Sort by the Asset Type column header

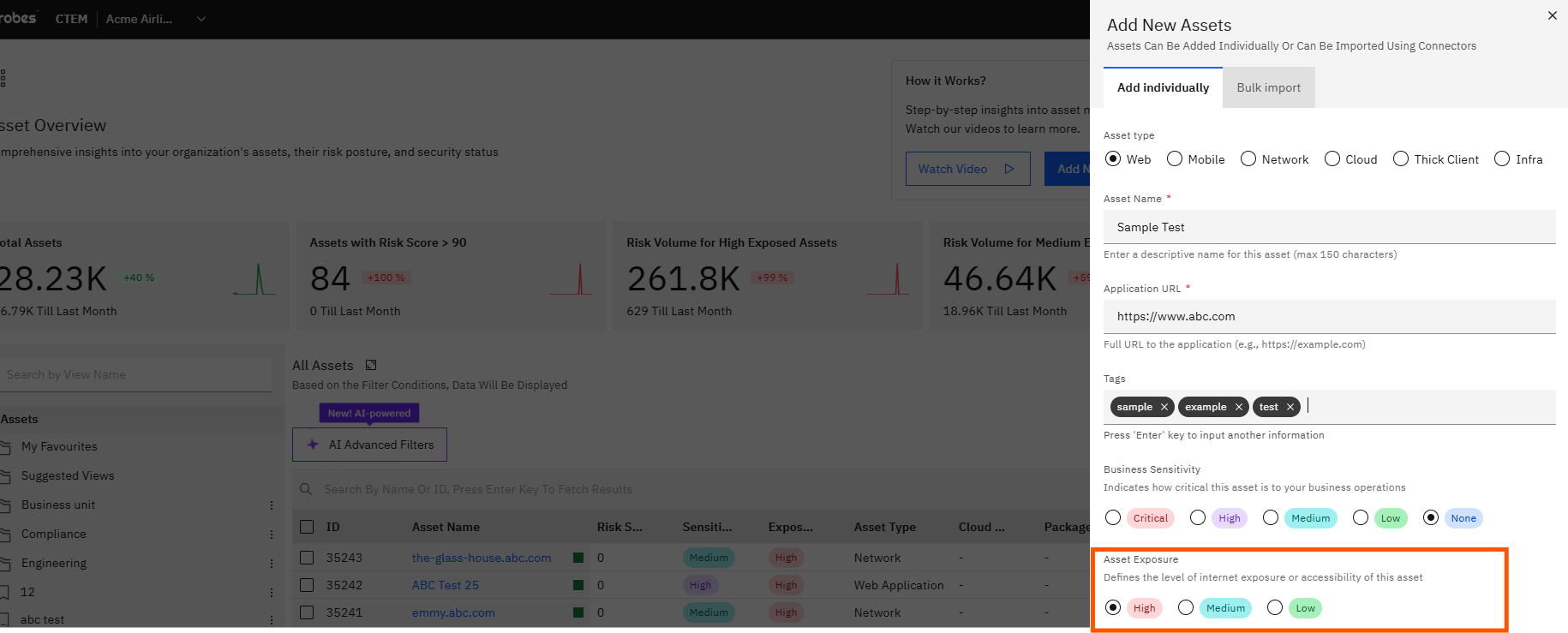click(884, 527)
